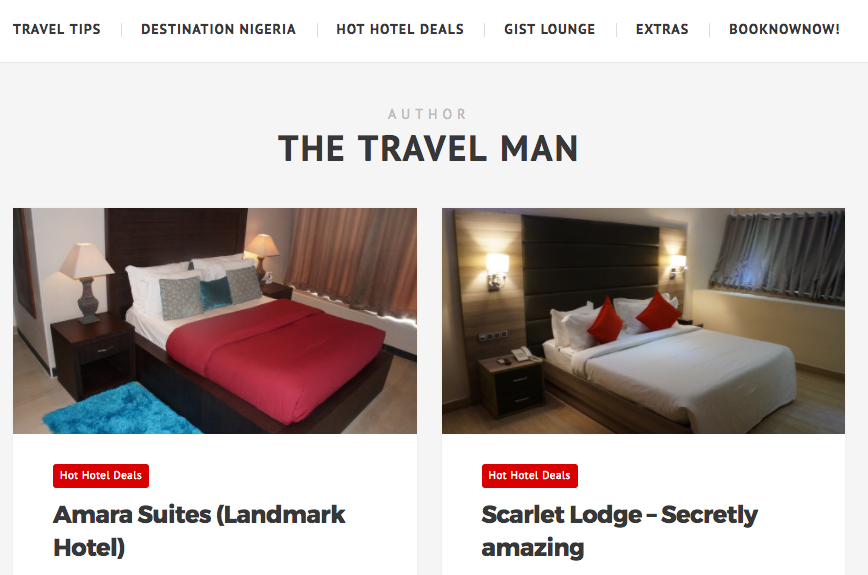Click the word Hotel) in the Amara title

tap(89, 548)
